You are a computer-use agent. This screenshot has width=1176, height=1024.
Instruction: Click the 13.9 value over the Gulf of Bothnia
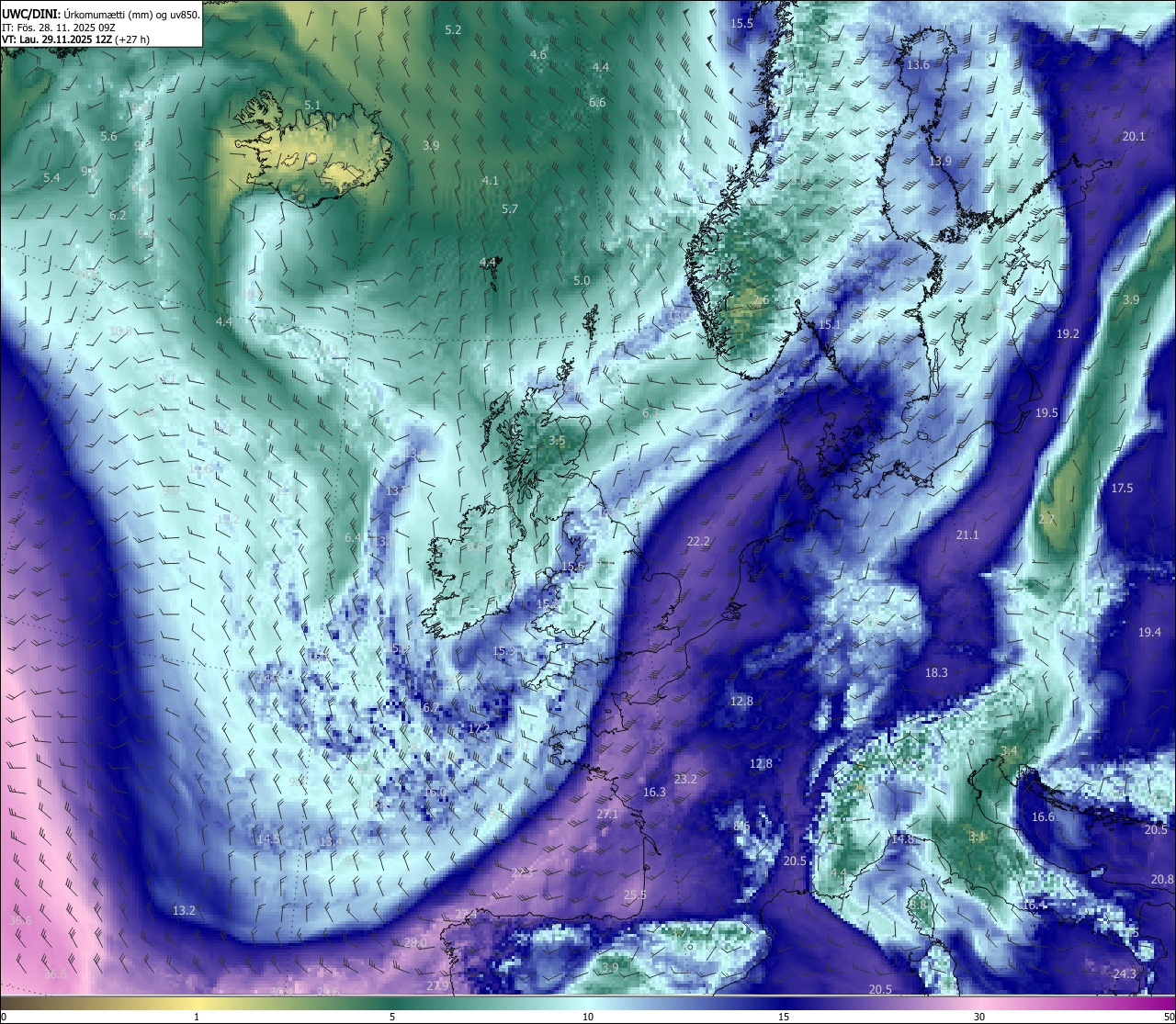[x=940, y=161]
